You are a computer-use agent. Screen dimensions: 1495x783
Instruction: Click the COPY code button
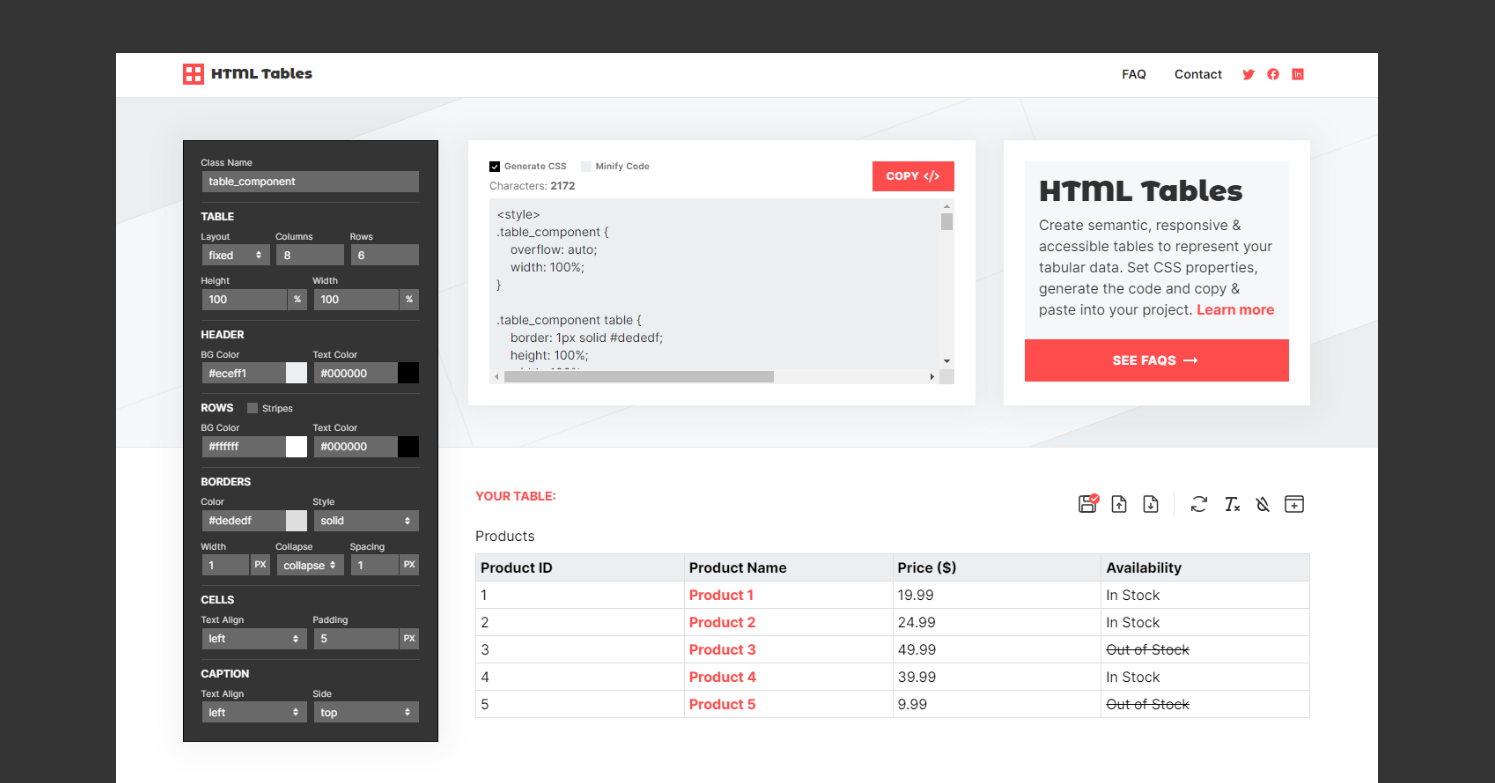pos(912,176)
